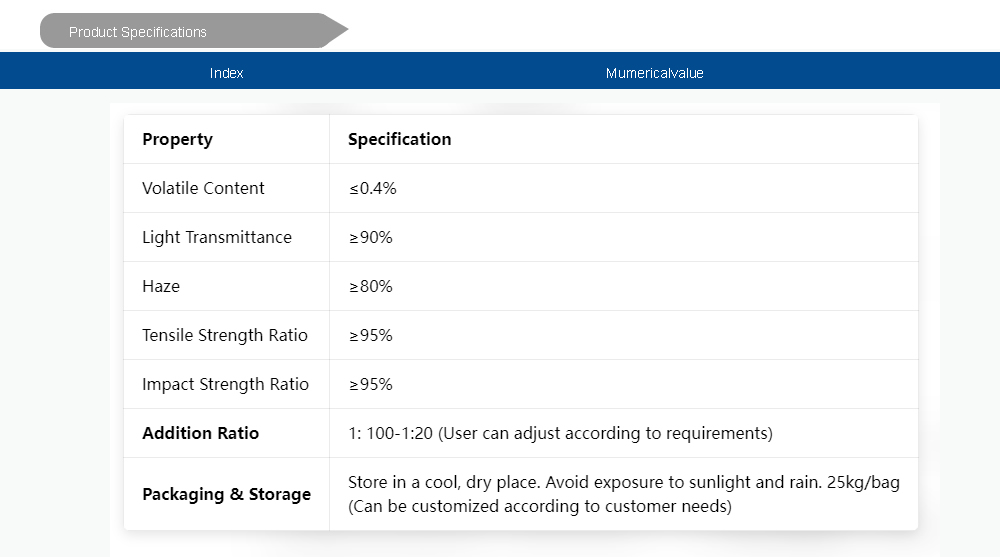Select the Volatile Content row label
The width and height of the screenshot is (1000, 557).
point(203,188)
